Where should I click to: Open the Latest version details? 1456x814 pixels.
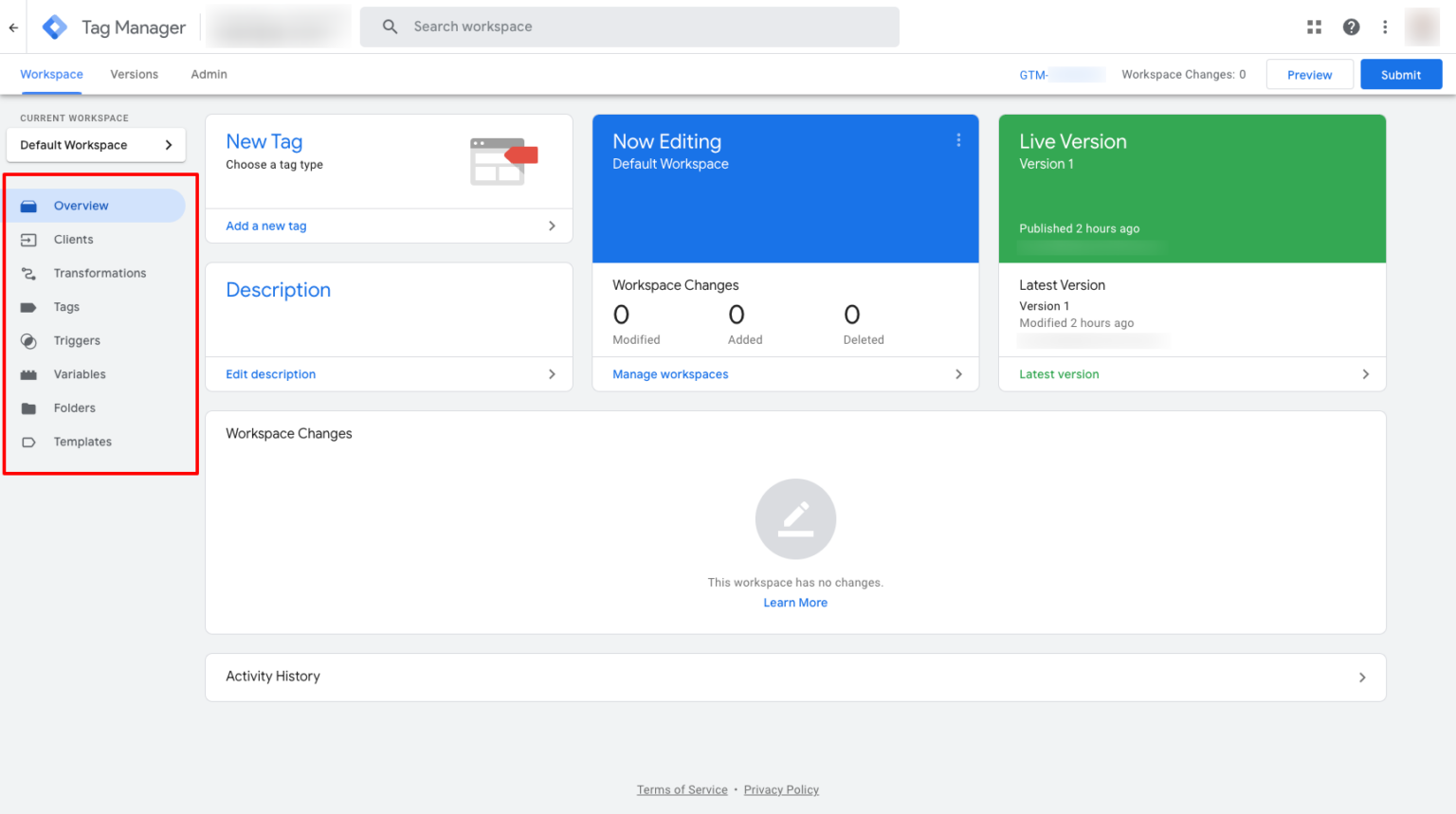click(1059, 373)
